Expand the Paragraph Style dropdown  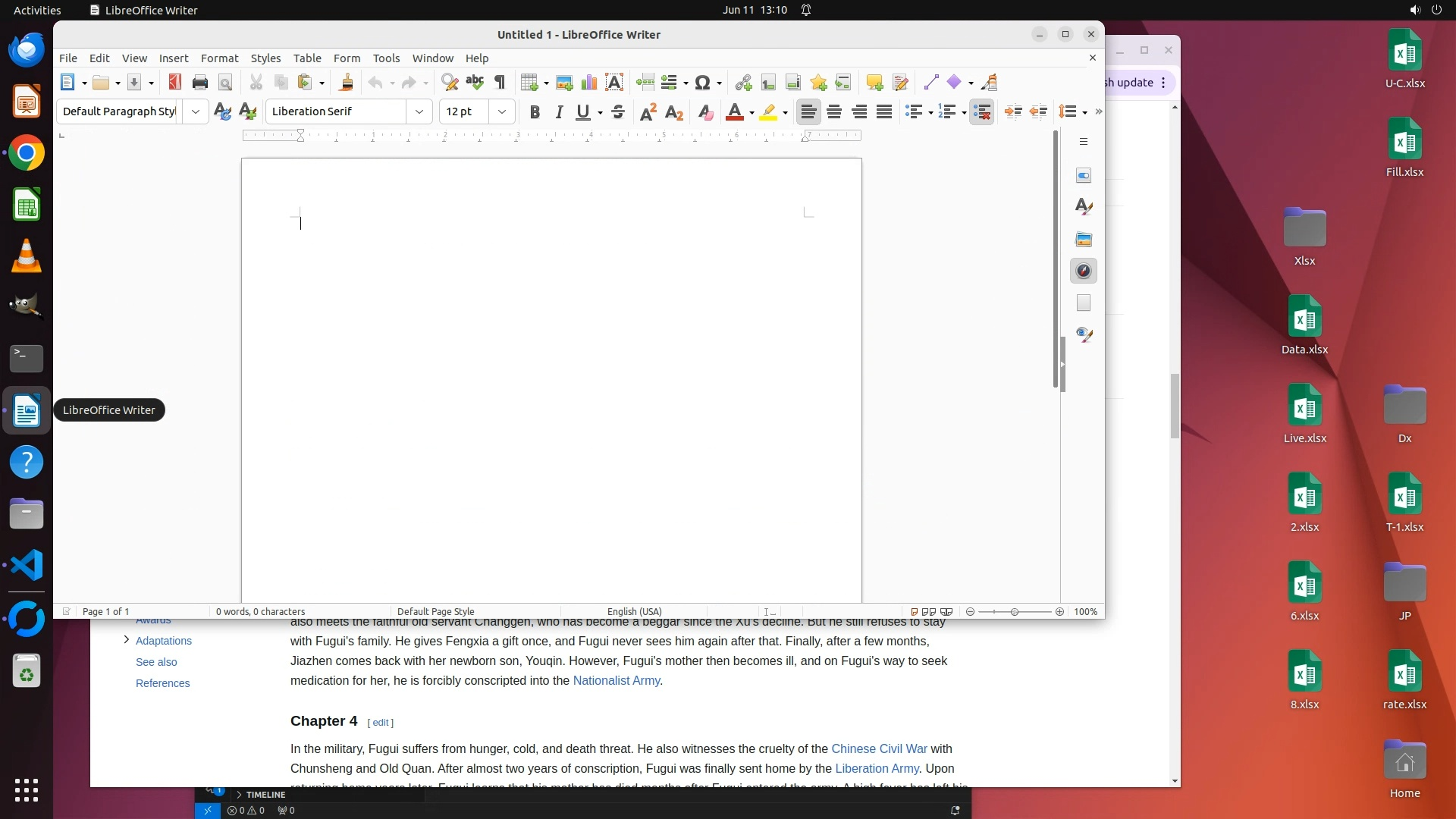pyautogui.click(x=196, y=112)
